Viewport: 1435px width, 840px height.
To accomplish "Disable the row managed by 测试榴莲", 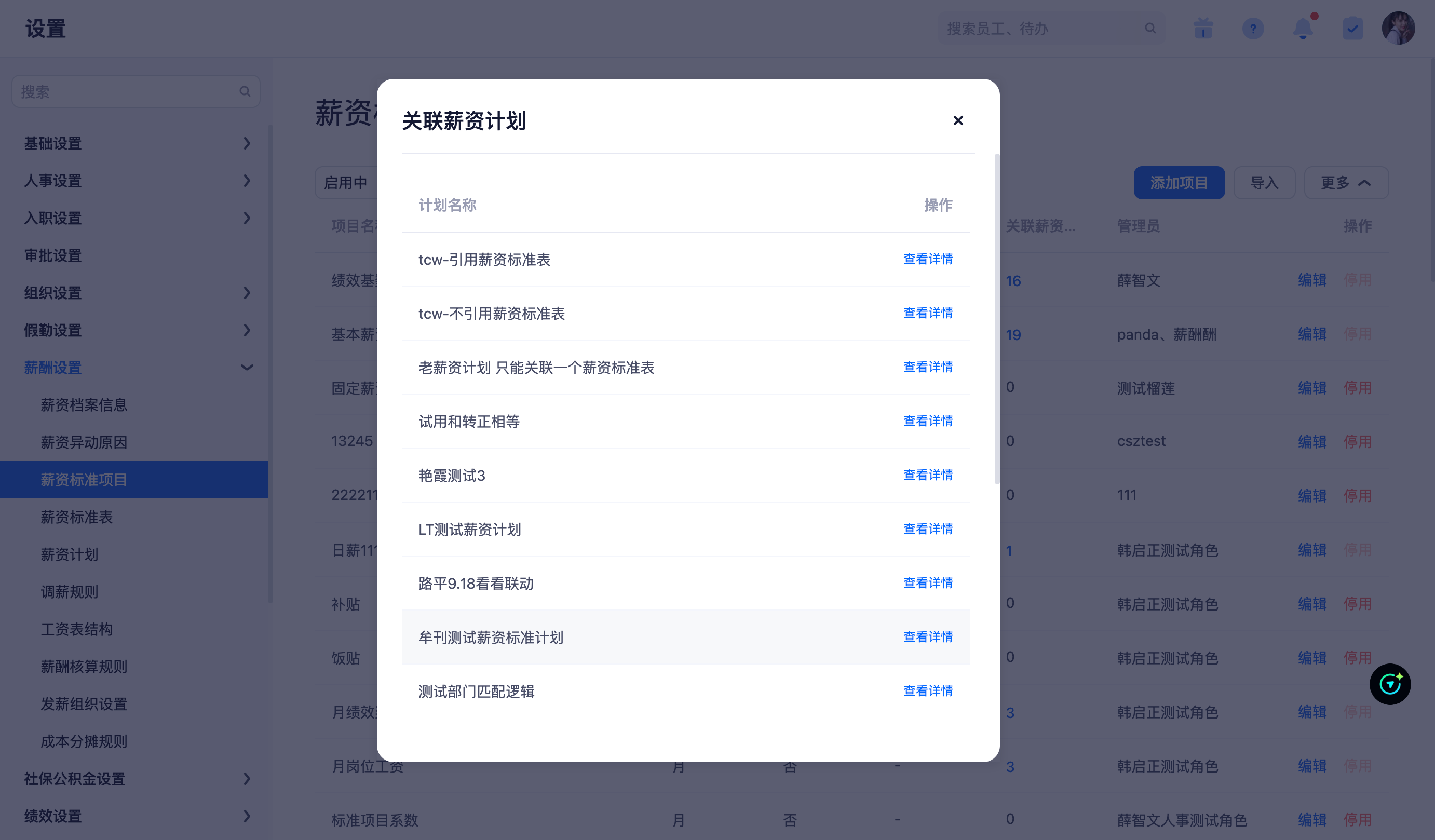I will click(1358, 388).
